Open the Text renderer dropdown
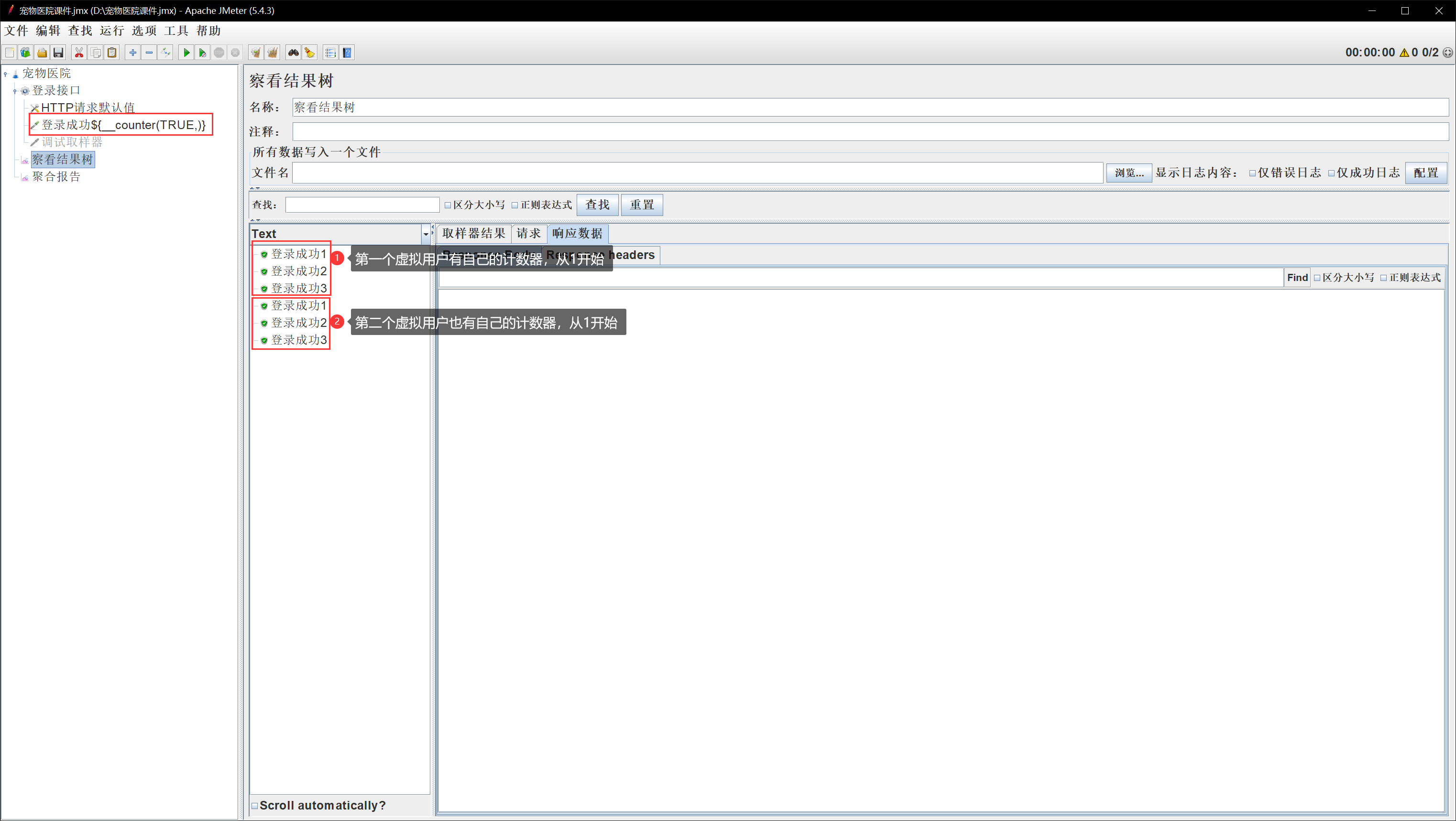The height and width of the screenshot is (821, 1456). pyautogui.click(x=426, y=233)
